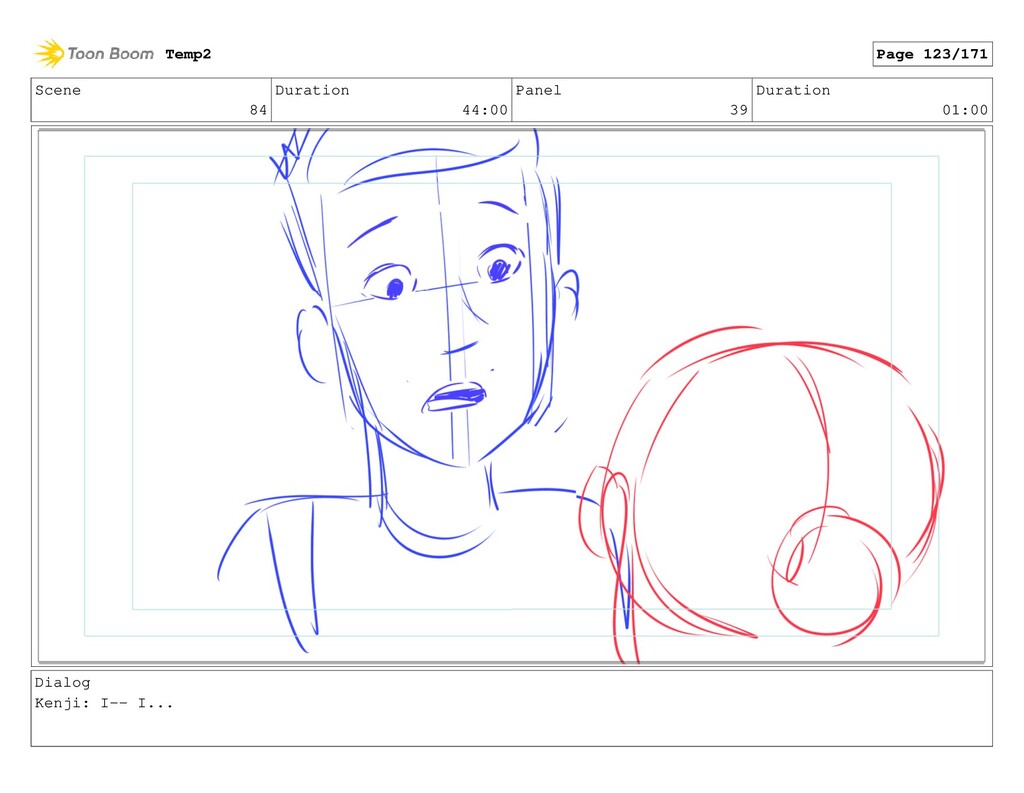Click the red-haired character sketch

click(x=761, y=494)
